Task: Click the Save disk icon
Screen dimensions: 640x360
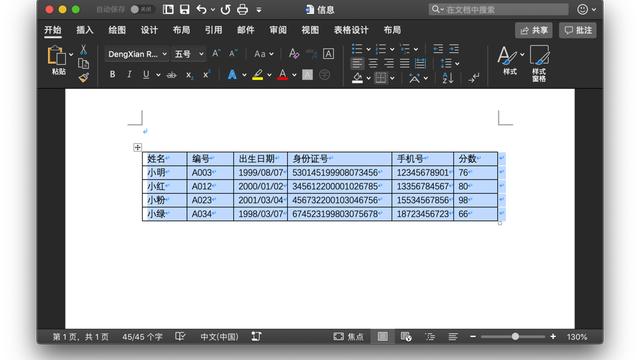Action: (x=184, y=9)
